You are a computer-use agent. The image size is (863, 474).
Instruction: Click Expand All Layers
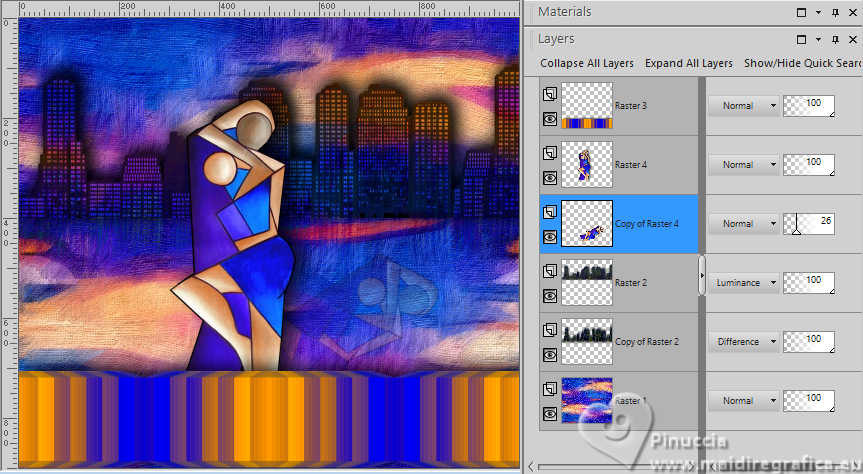click(x=689, y=63)
